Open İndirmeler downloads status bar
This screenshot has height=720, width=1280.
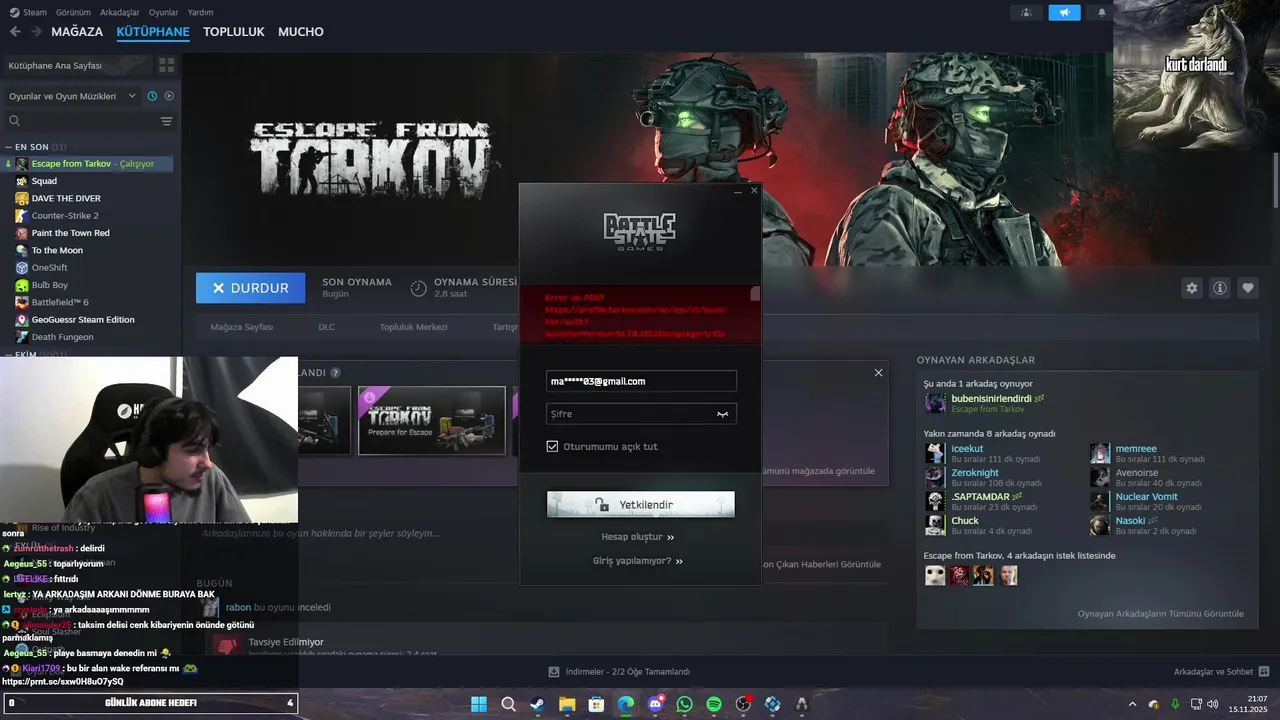point(620,672)
